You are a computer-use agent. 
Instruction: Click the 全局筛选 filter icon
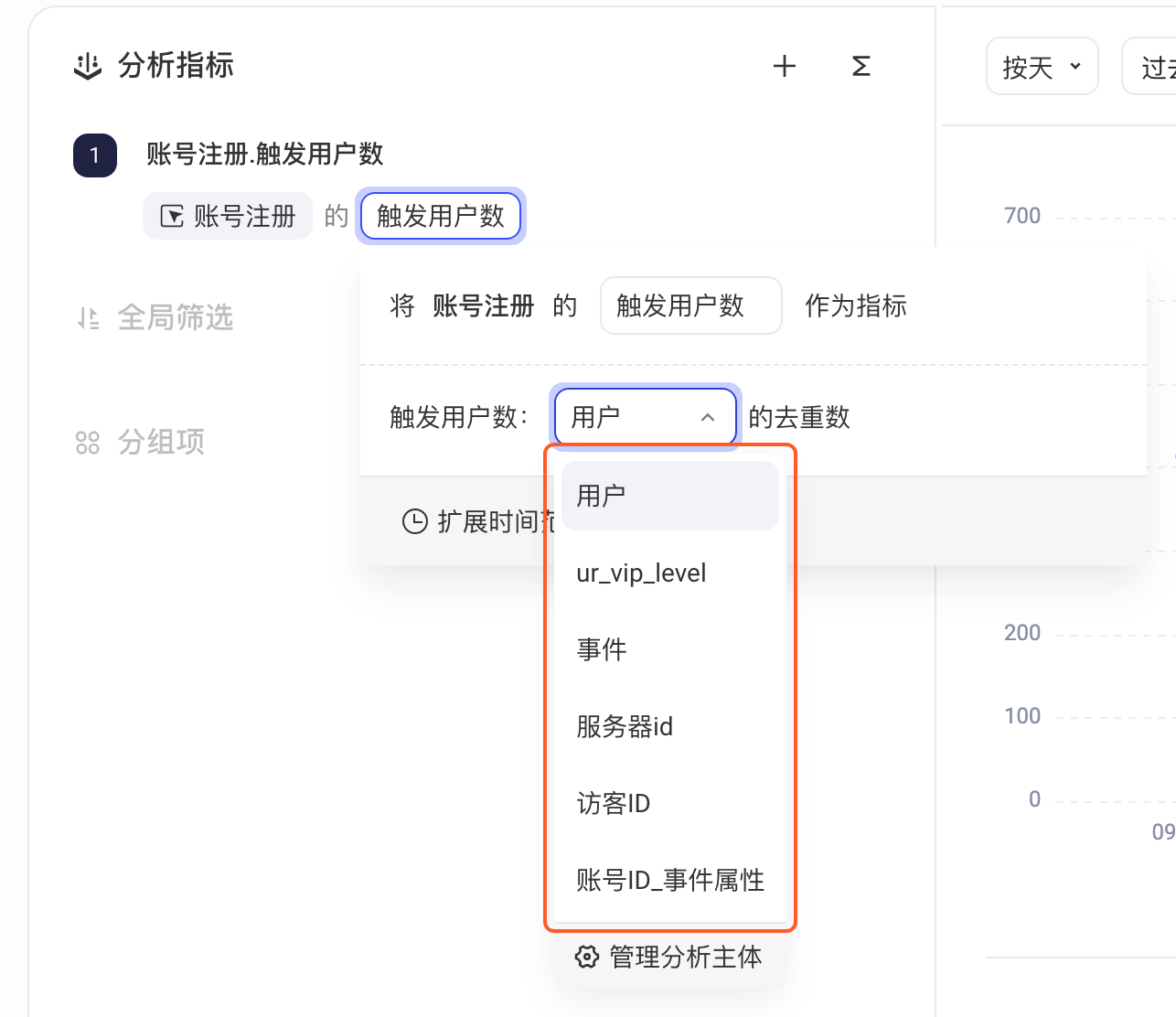88,318
